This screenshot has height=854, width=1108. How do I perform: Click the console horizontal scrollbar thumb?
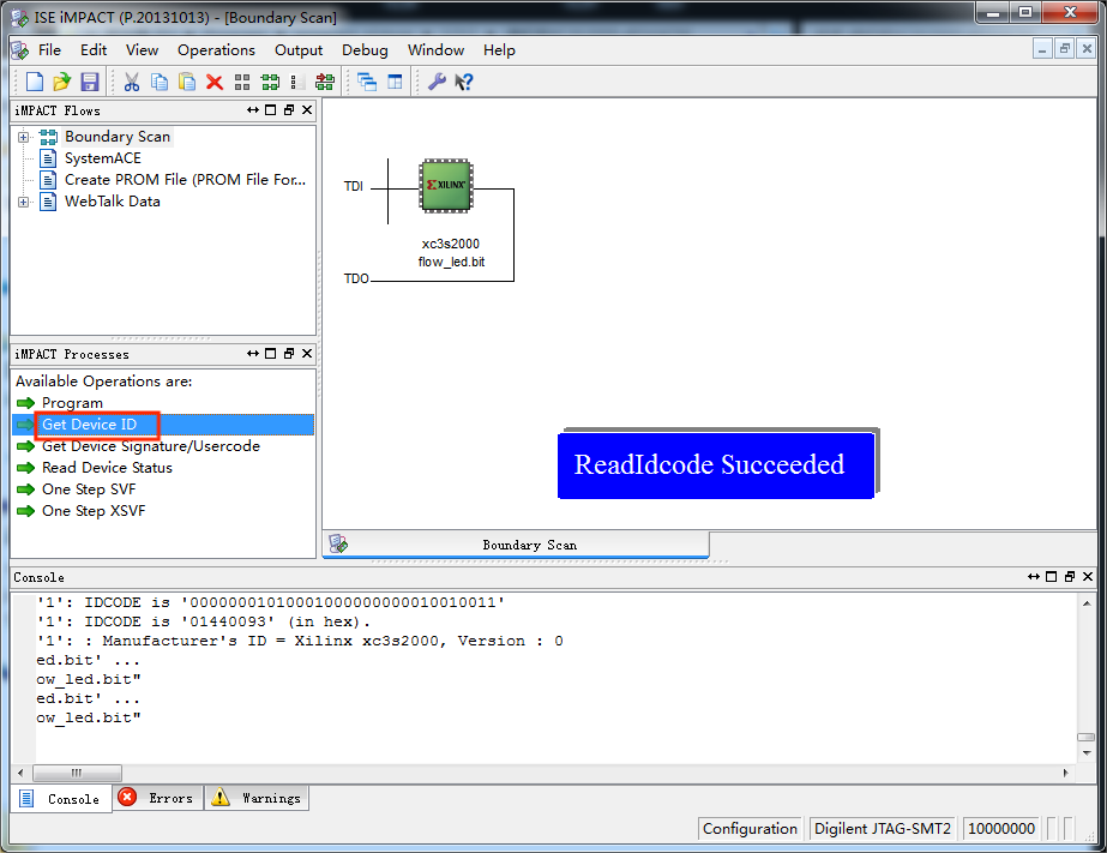(x=77, y=773)
